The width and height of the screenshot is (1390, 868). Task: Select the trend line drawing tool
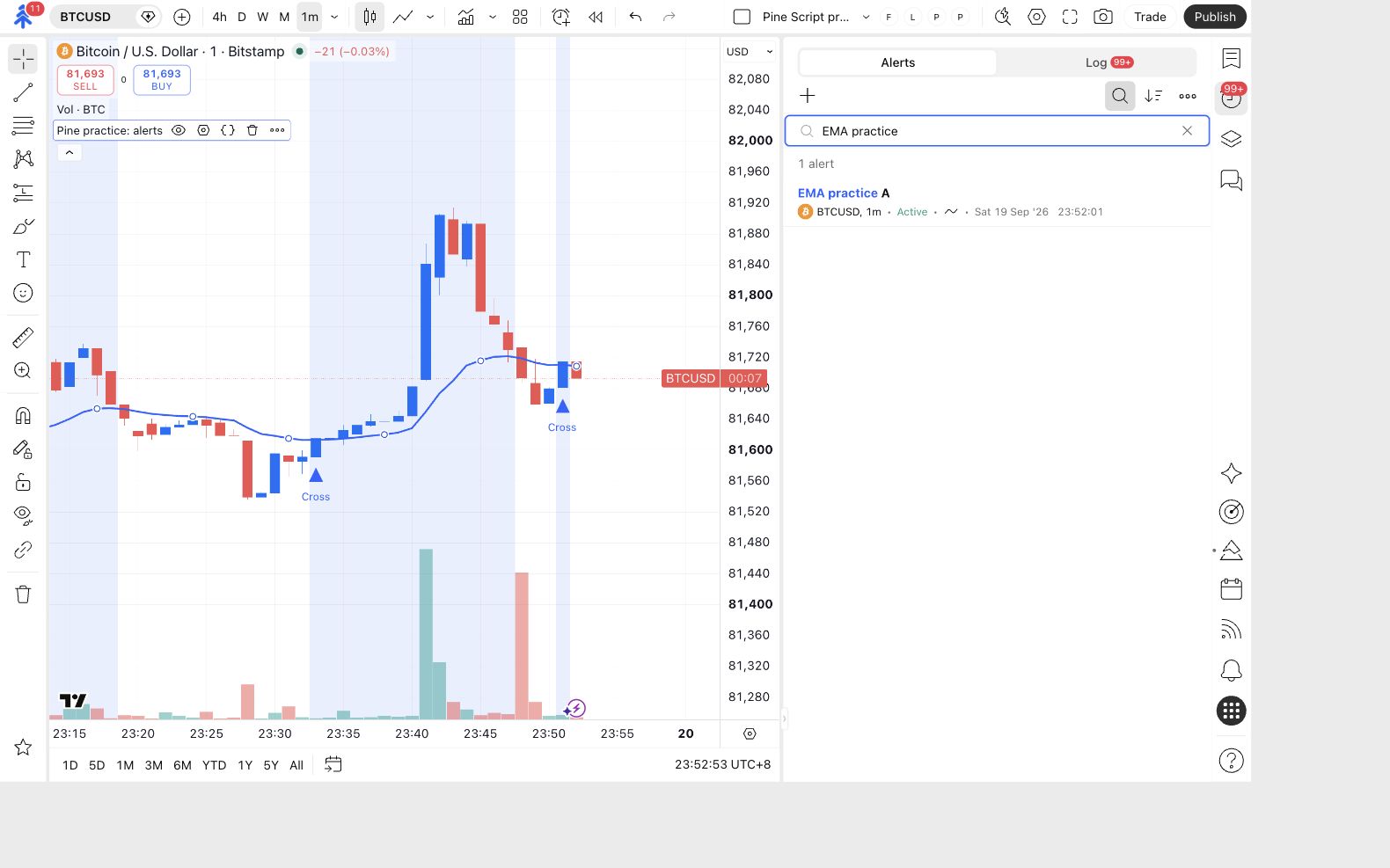tap(23, 92)
